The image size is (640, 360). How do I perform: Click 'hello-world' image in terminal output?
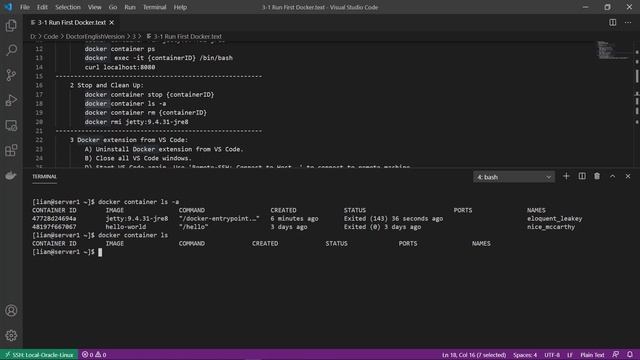click(126, 227)
